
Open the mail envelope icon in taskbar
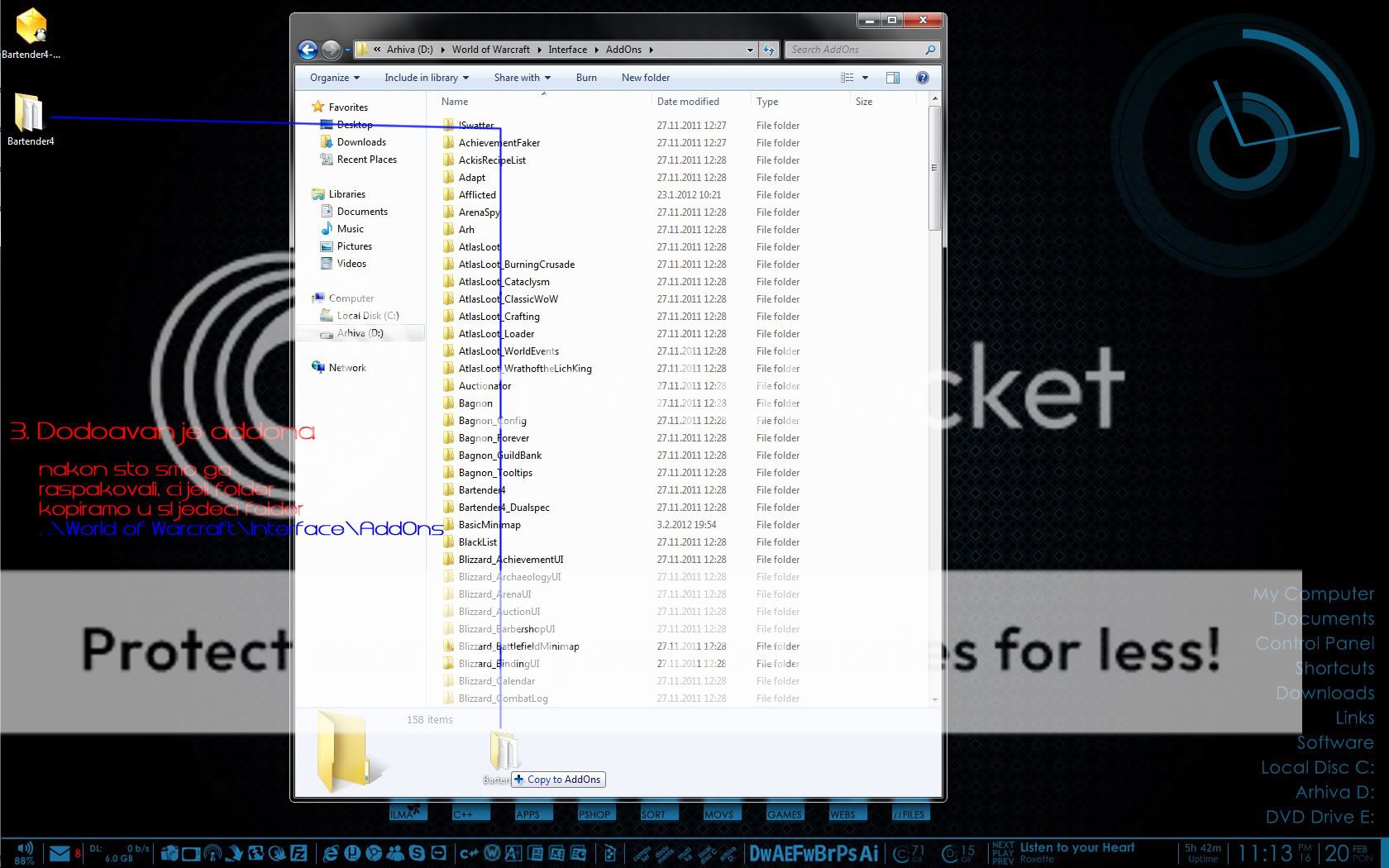point(60,853)
